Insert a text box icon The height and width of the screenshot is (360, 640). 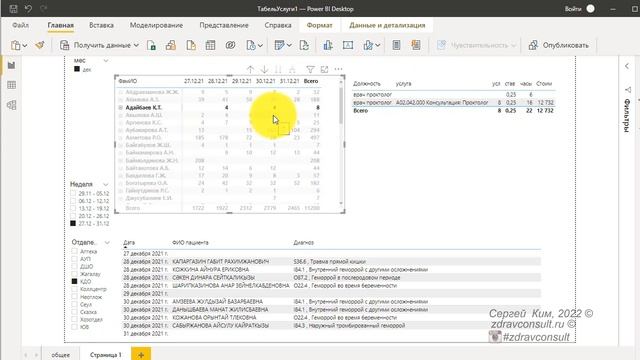tap(348, 45)
